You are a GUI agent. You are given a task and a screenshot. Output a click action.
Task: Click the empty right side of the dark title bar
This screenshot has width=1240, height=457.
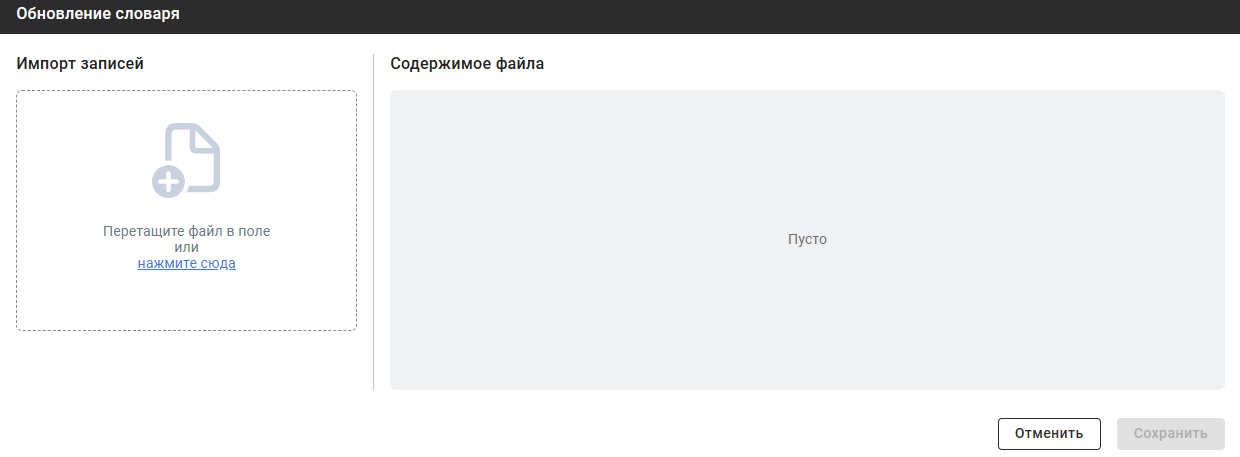(x=900, y=15)
